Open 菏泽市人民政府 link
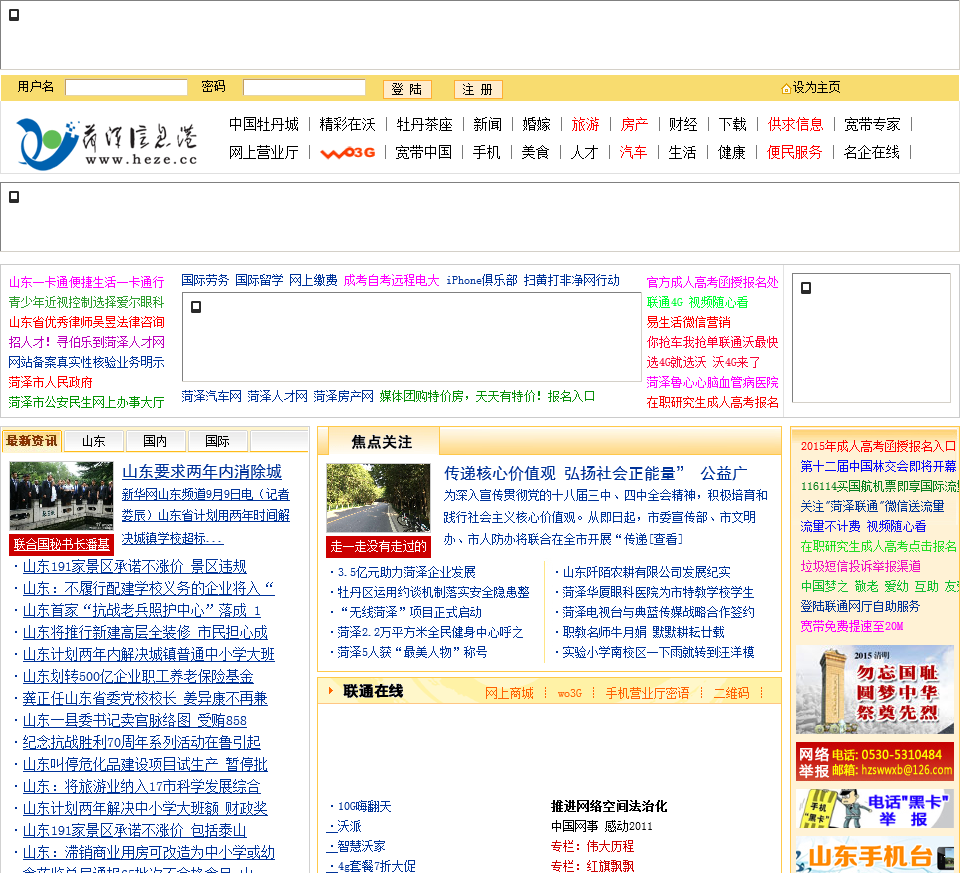 pyautogui.click(x=50, y=382)
